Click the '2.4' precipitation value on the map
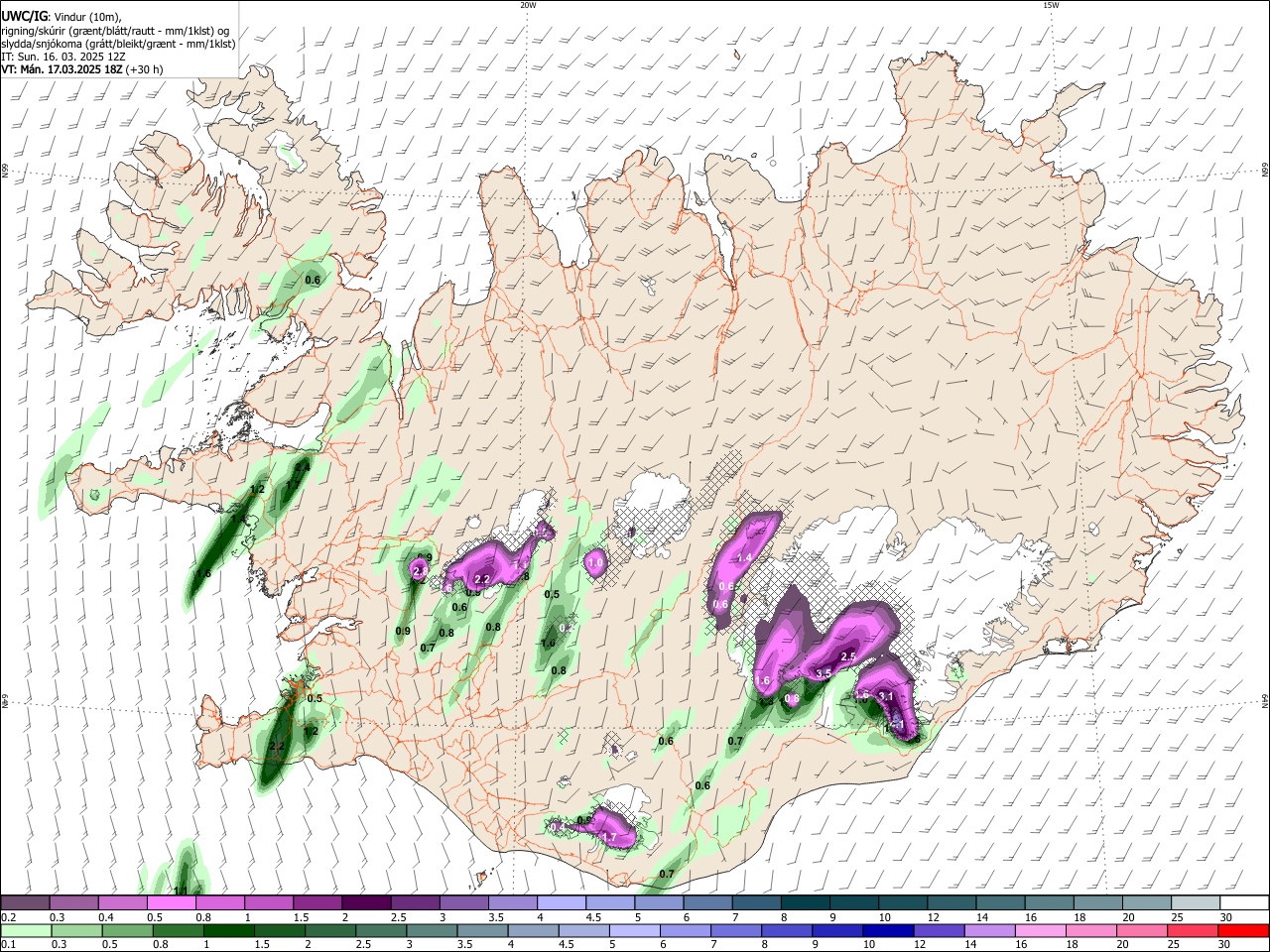Image resolution: width=1270 pixels, height=952 pixels. point(303,466)
